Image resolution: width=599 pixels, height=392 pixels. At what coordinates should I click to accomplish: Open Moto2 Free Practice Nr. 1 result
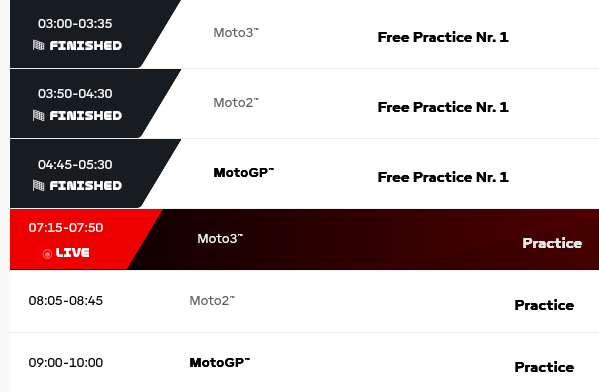443,107
